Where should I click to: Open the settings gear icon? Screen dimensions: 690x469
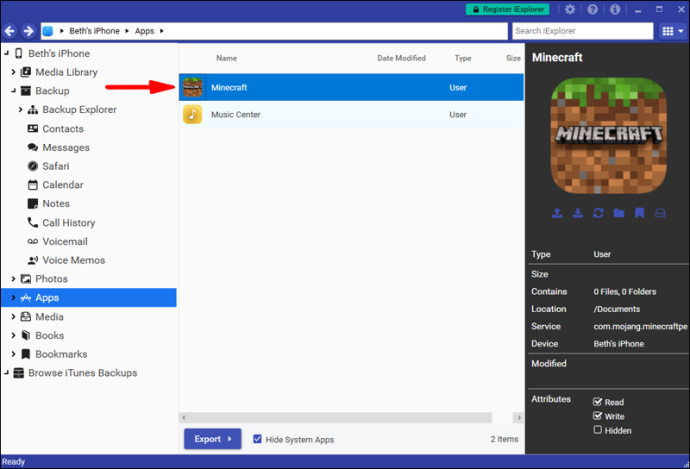click(x=570, y=9)
